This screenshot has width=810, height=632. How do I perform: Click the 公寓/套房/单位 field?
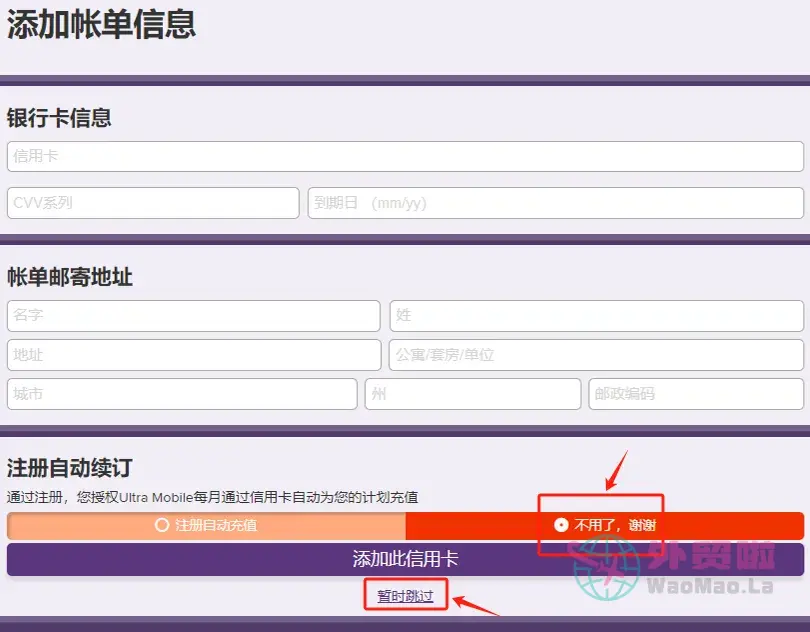pyautogui.click(x=596, y=355)
